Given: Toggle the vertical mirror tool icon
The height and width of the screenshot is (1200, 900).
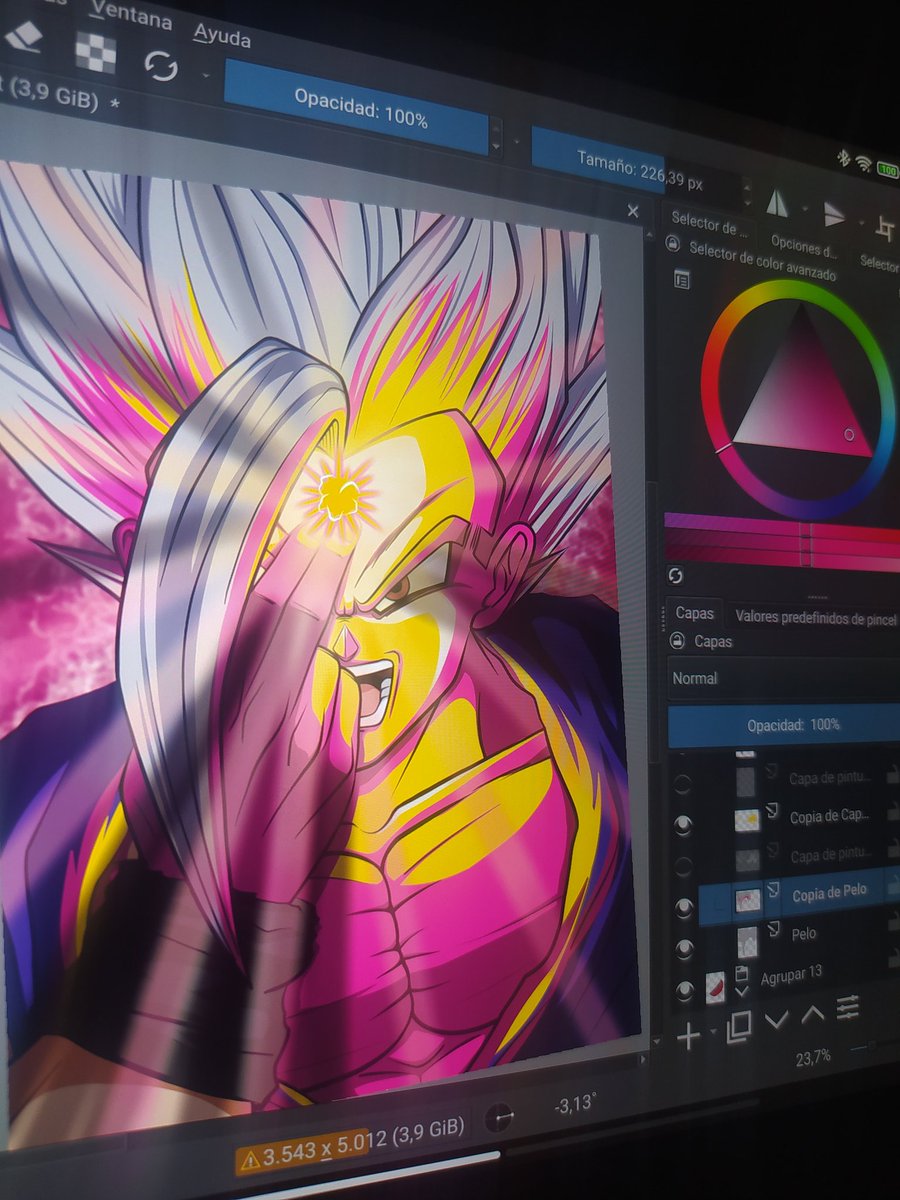Looking at the screenshot, I should (x=834, y=214).
